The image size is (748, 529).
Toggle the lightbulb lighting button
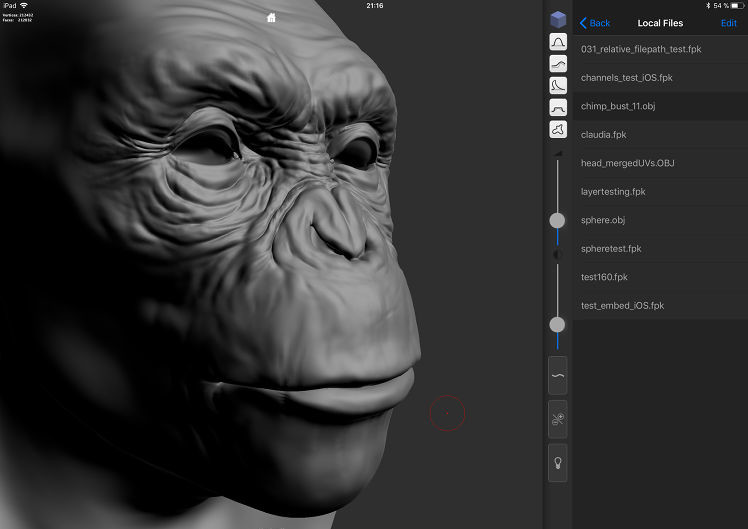pyautogui.click(x=558, y=463)
